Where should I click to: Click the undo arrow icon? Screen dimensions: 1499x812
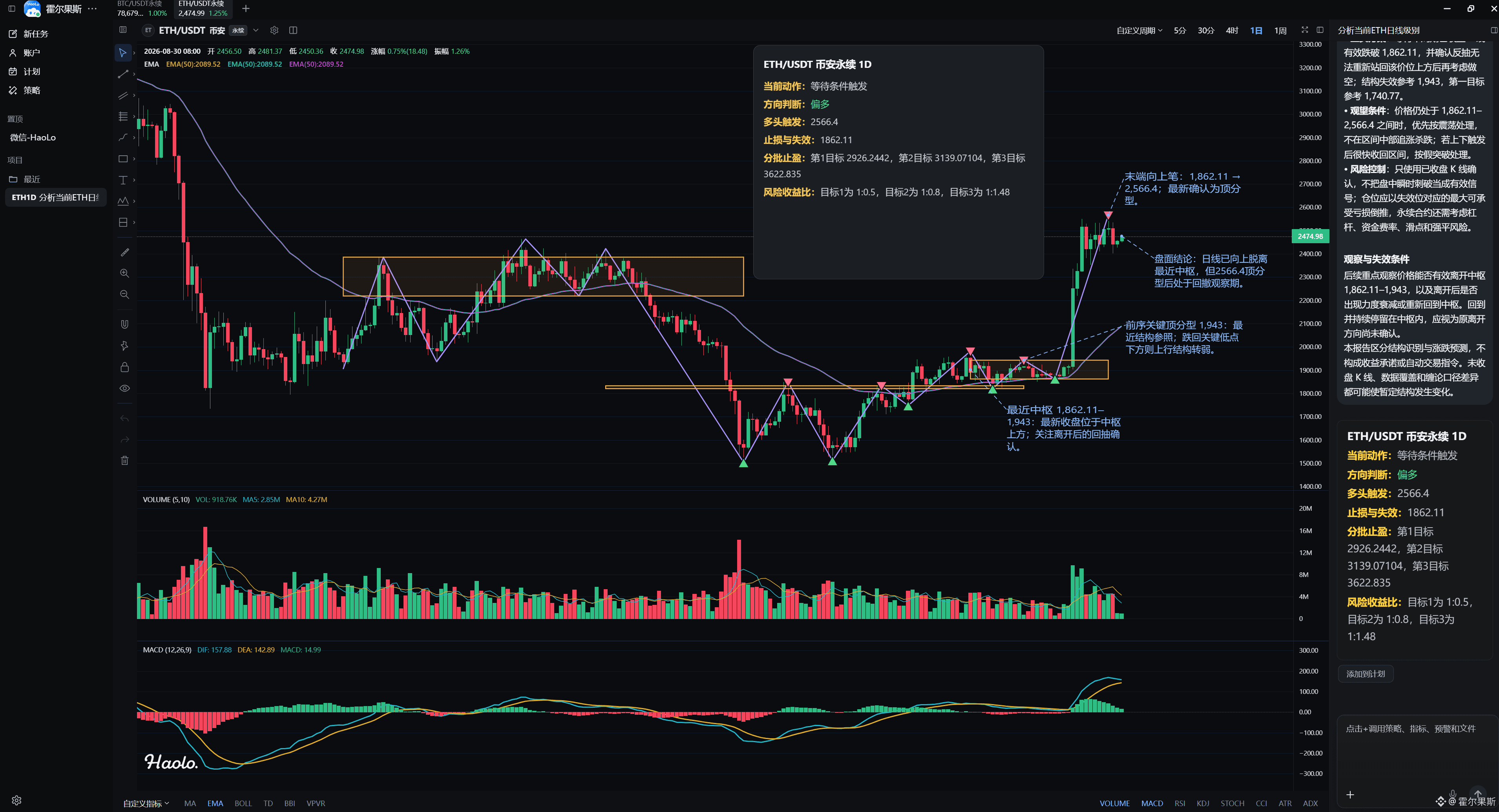(x=124, y=418)
